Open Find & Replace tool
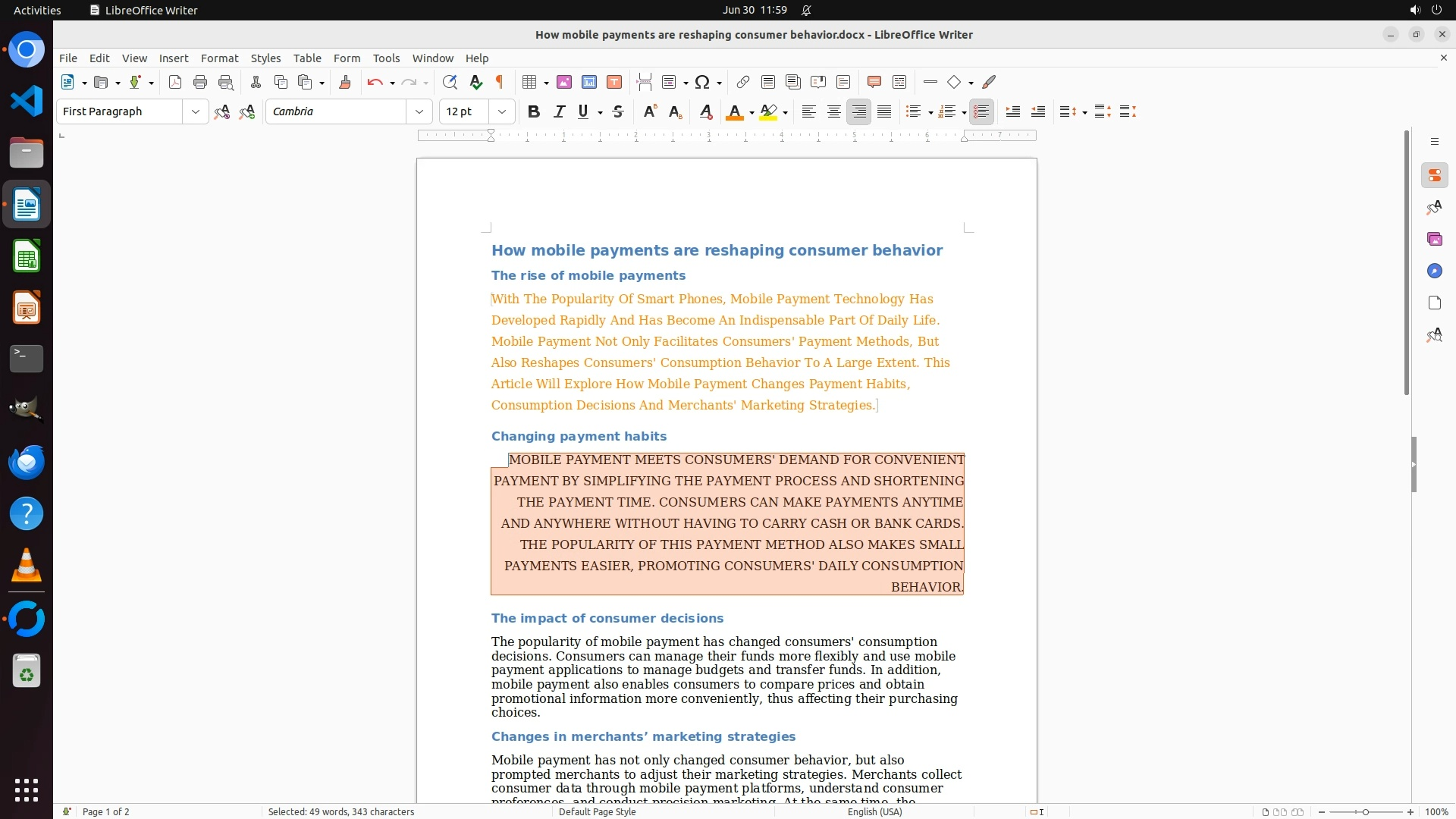Viewport: 1456px width, 819px height. click(x=450, y=82)
